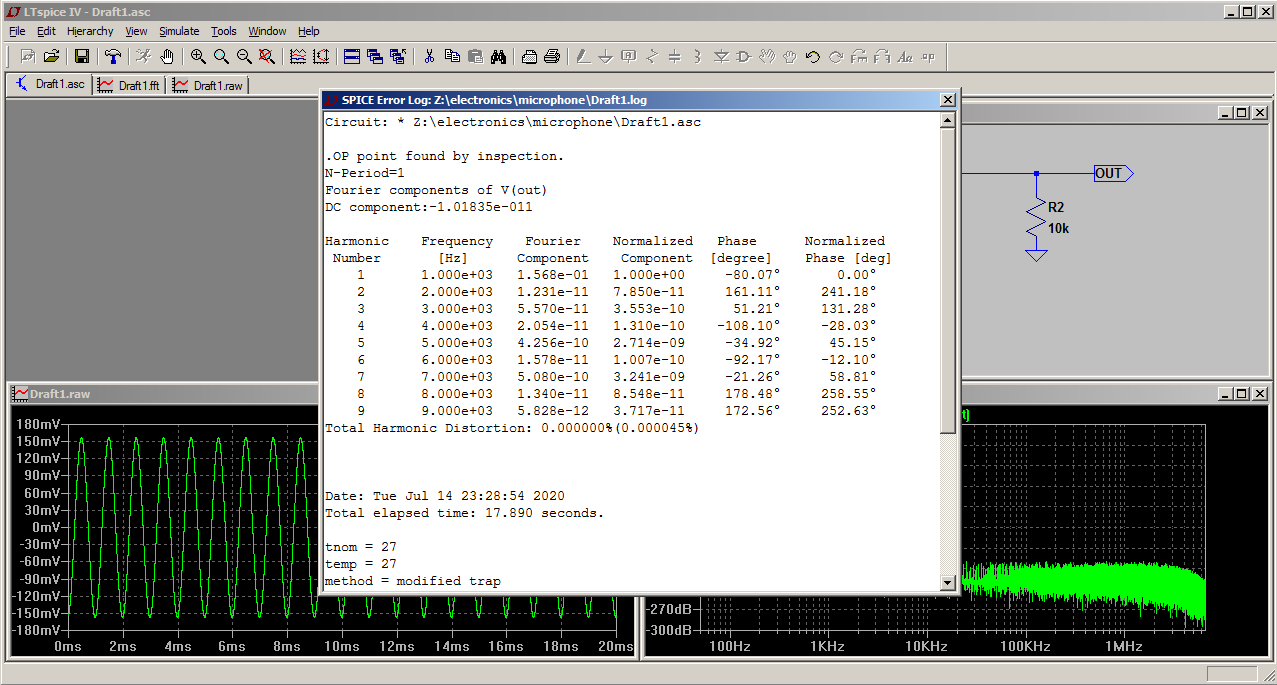Create a new schematic with the toolbar icon
Viewport: 1277px width, 685px height.
click(27, 56)
